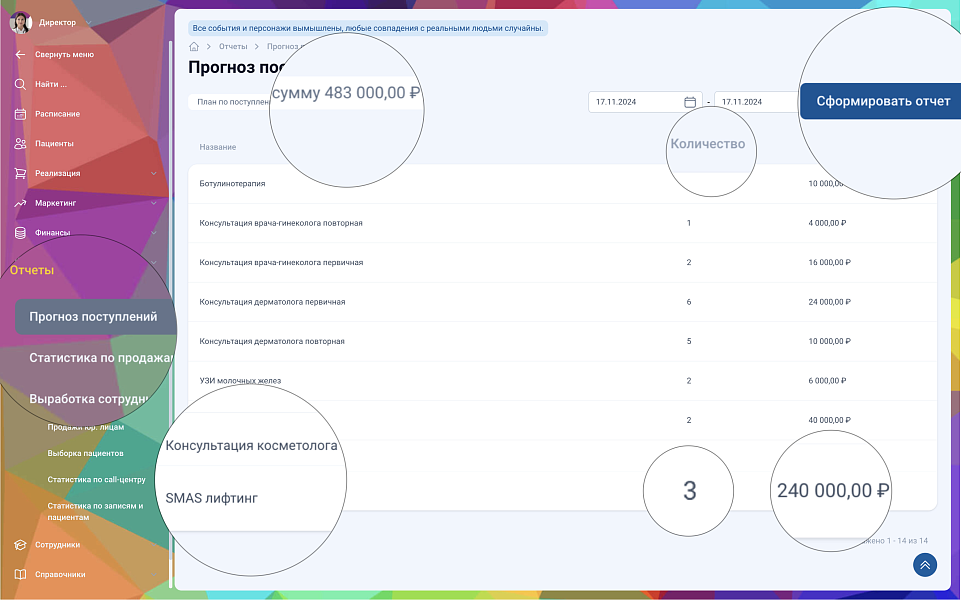Click the Директор profile avatar
This screenshot has height=600, width=961.
(20, 22)
